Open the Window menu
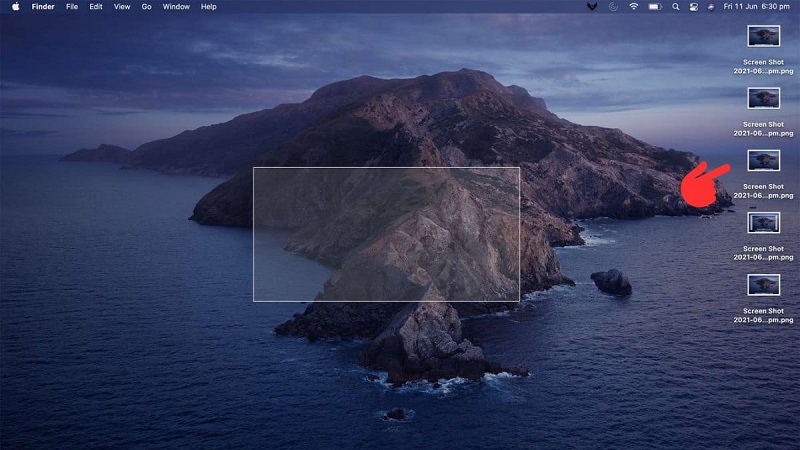The image size is (800, 450). (176, 6)
